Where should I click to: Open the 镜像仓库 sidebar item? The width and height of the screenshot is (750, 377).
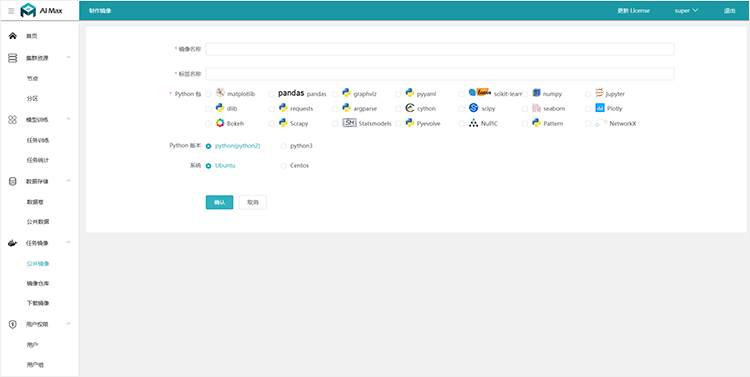tap(38, 284)
